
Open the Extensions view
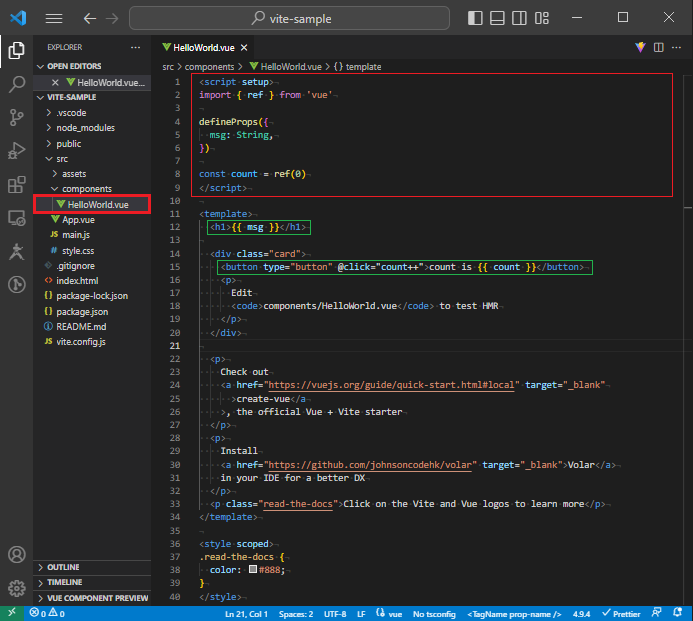(16, 184)
